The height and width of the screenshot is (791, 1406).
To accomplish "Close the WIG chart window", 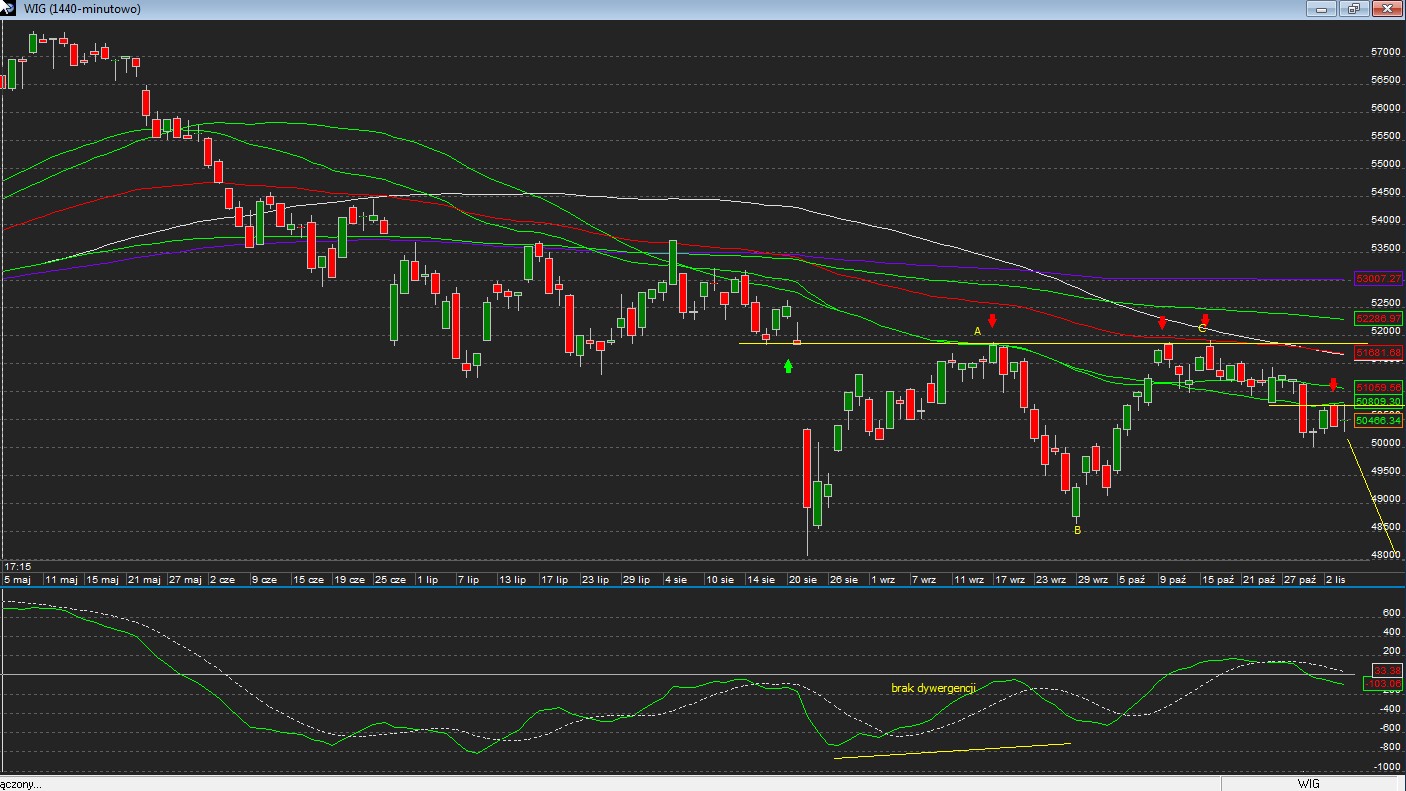I will pyautogui.click(x=1387, y=9).
